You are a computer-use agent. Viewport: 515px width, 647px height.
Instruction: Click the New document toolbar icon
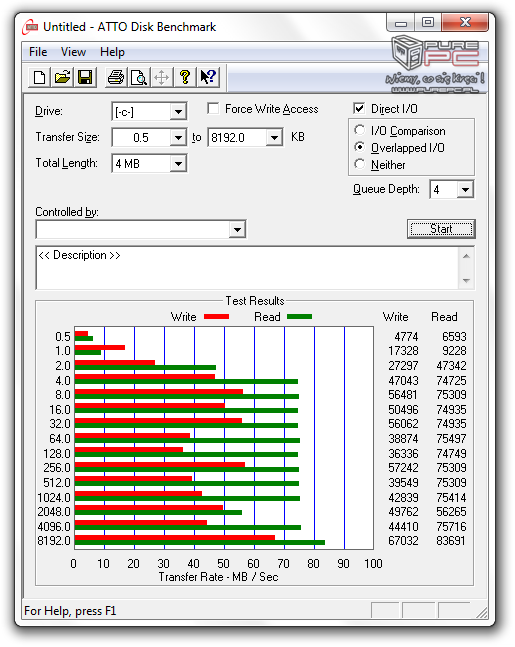point(39,77)
